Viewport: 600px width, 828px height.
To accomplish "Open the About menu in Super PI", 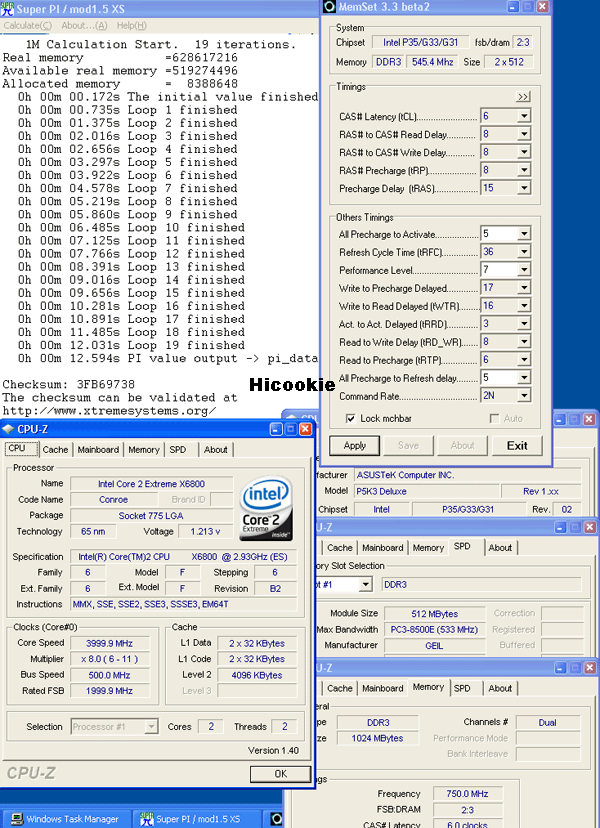I will tap(85, 25).
